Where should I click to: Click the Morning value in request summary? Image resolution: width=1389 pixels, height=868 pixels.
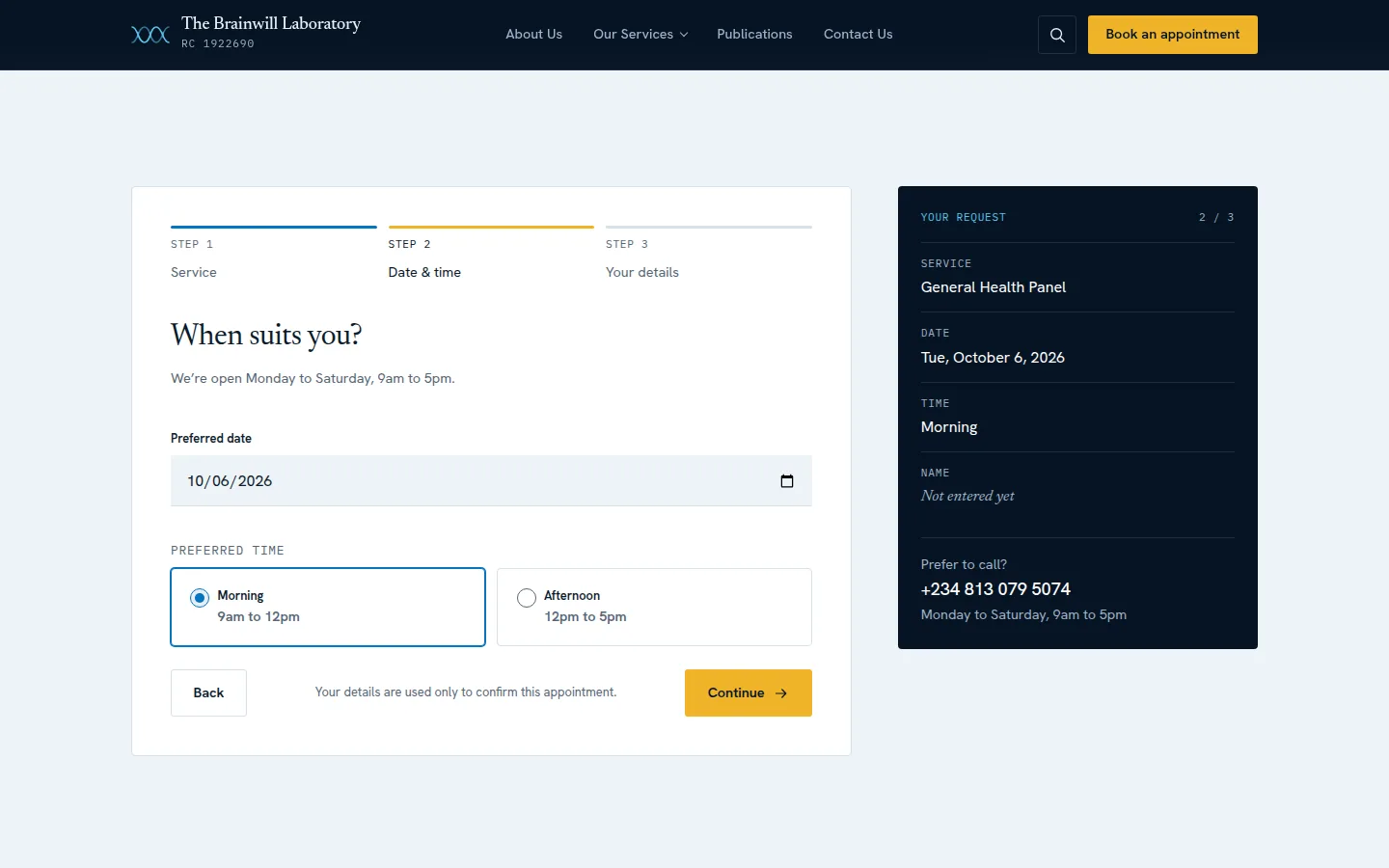pyautogui.click(x=949, y=427)
